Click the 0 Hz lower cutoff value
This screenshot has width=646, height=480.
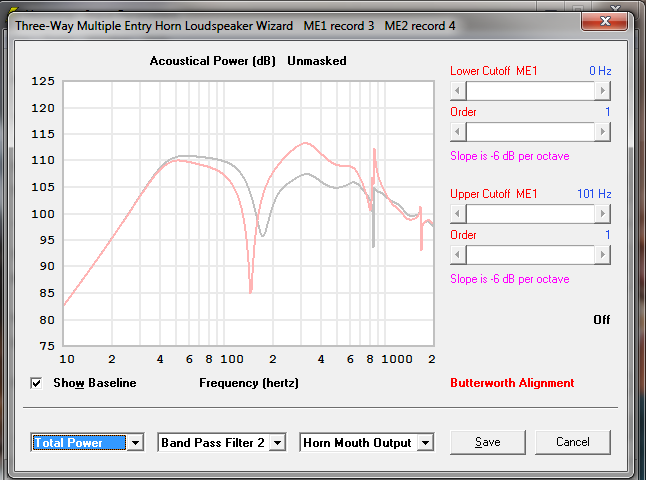[600, 71]
